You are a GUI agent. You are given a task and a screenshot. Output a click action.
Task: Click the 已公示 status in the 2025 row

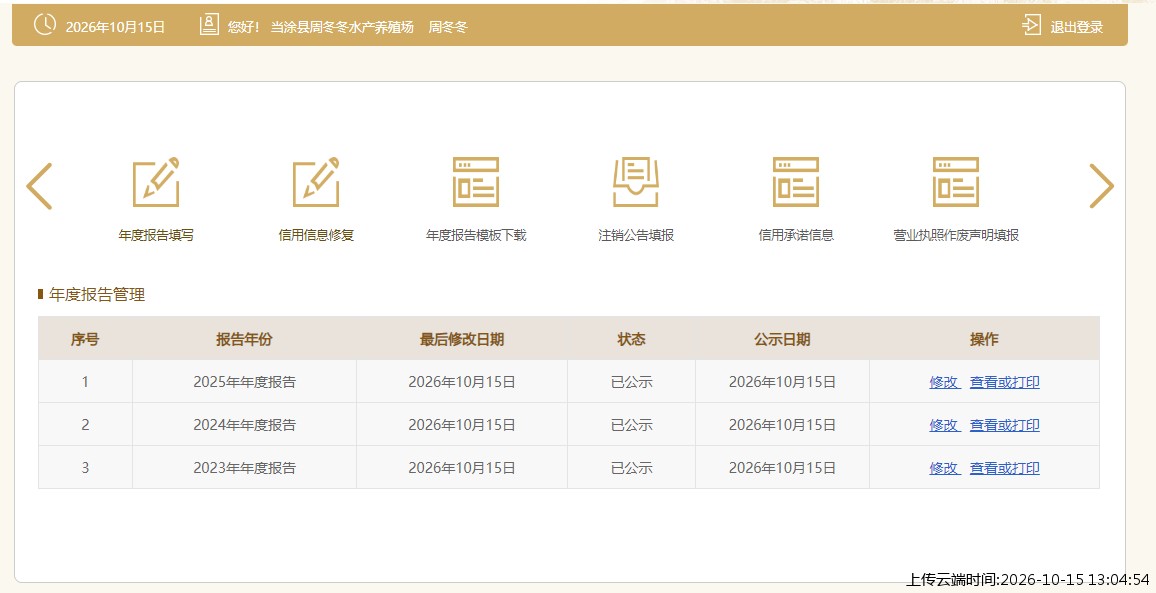(632, 382)
